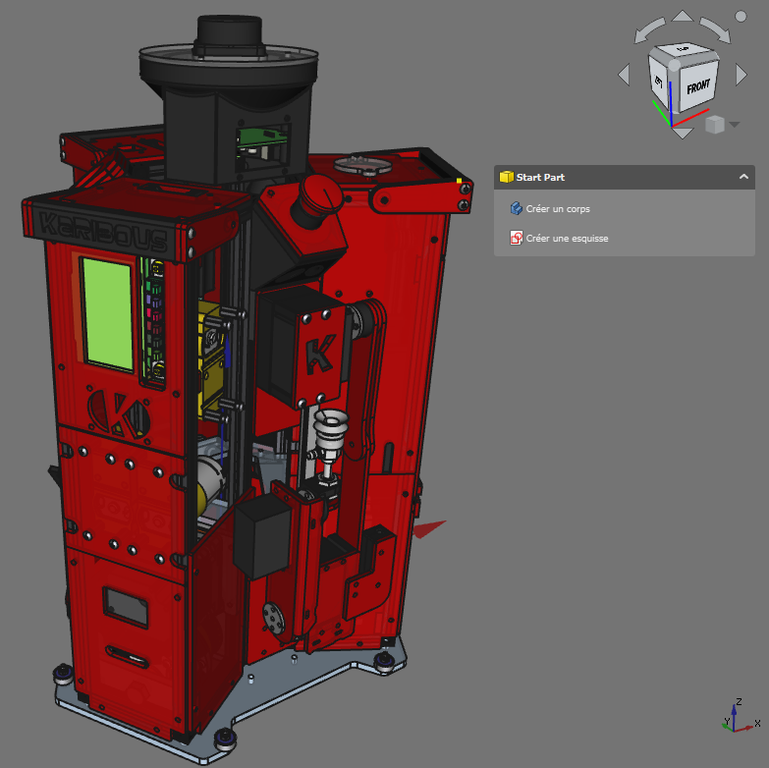The width and height of the screenshot is (769, 768).
Task: Select the green LCD screen on the model
Action: [x=107, y=311]
